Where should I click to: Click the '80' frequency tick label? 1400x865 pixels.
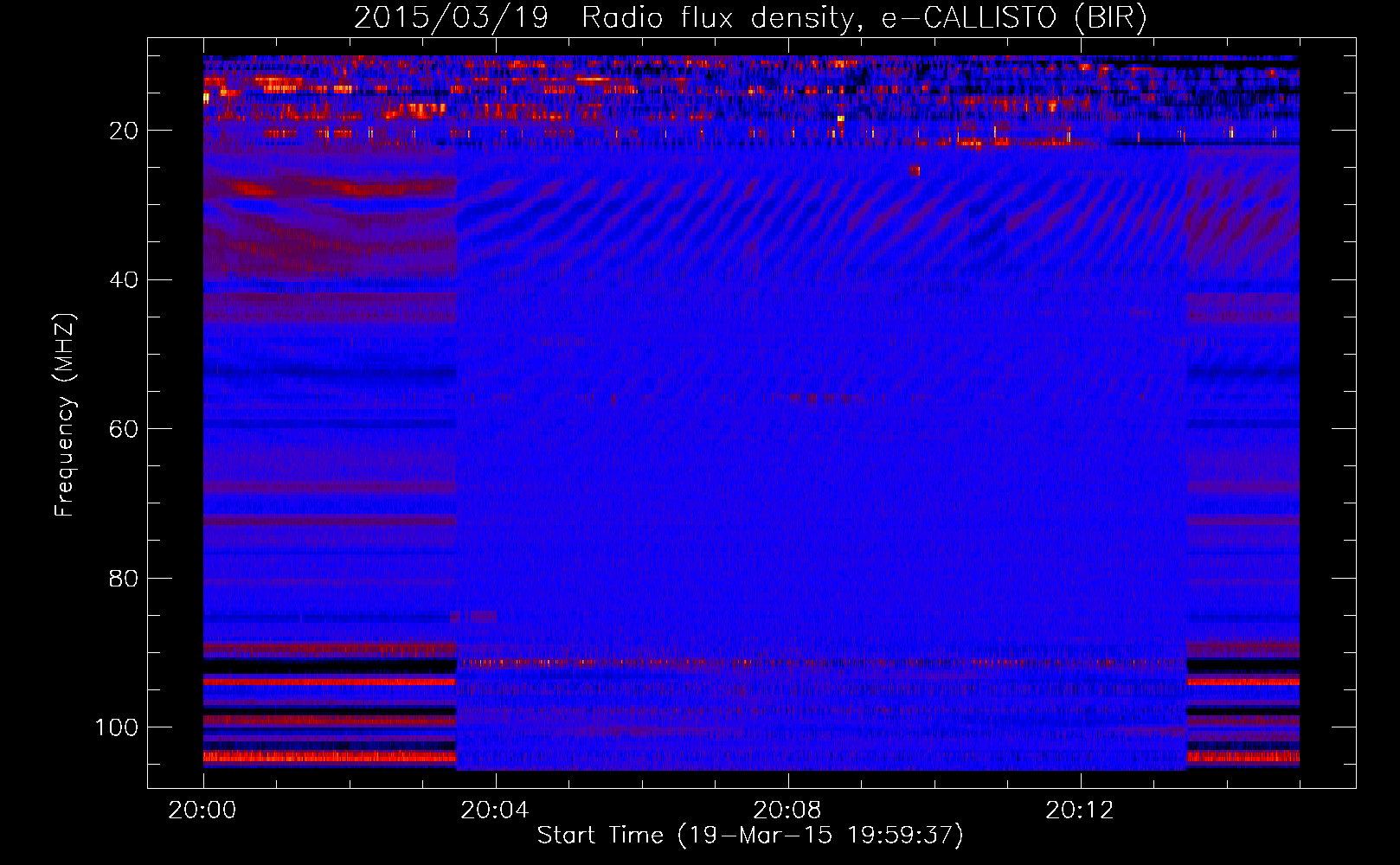click(124, 579)
